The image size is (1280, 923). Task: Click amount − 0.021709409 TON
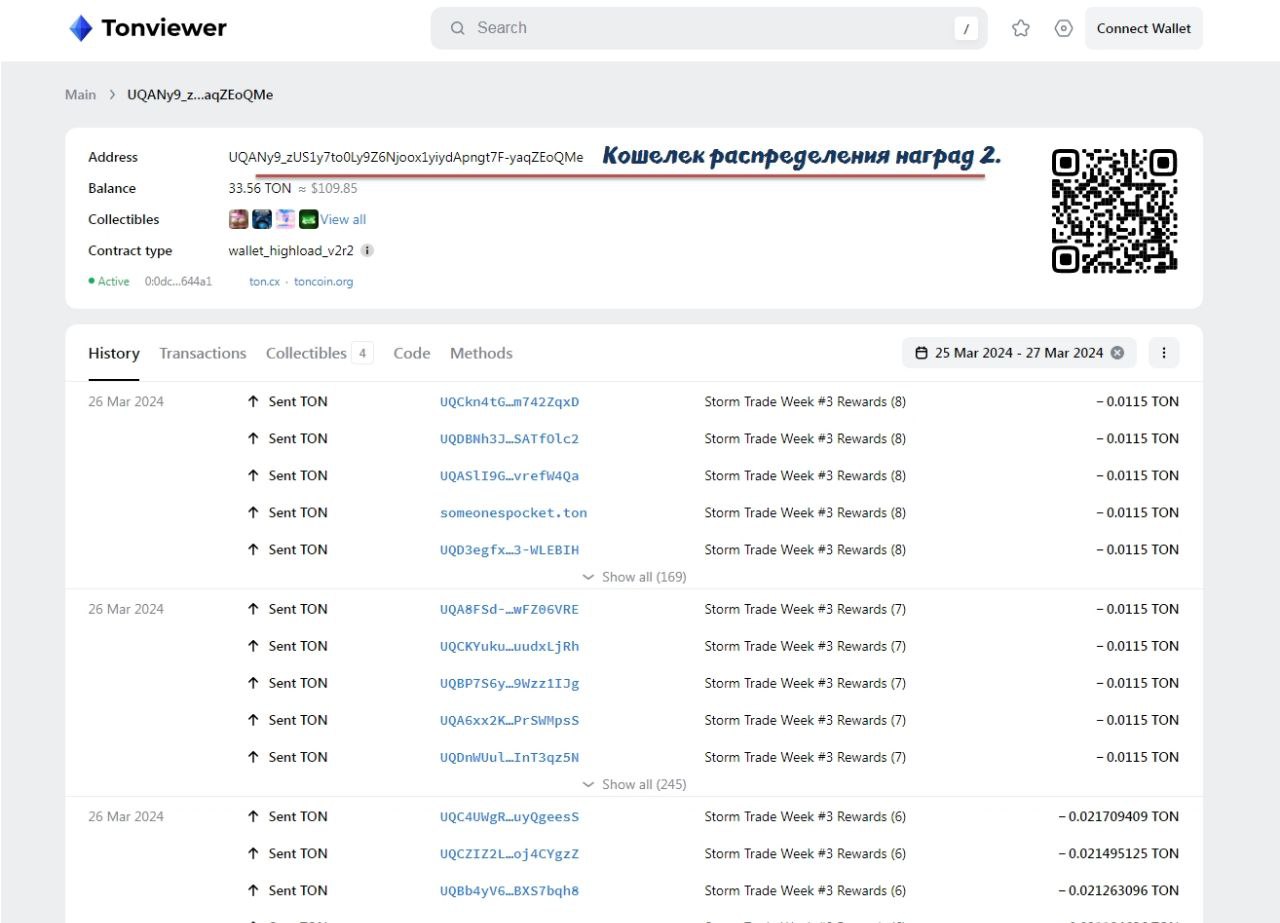coord(1119,817)
